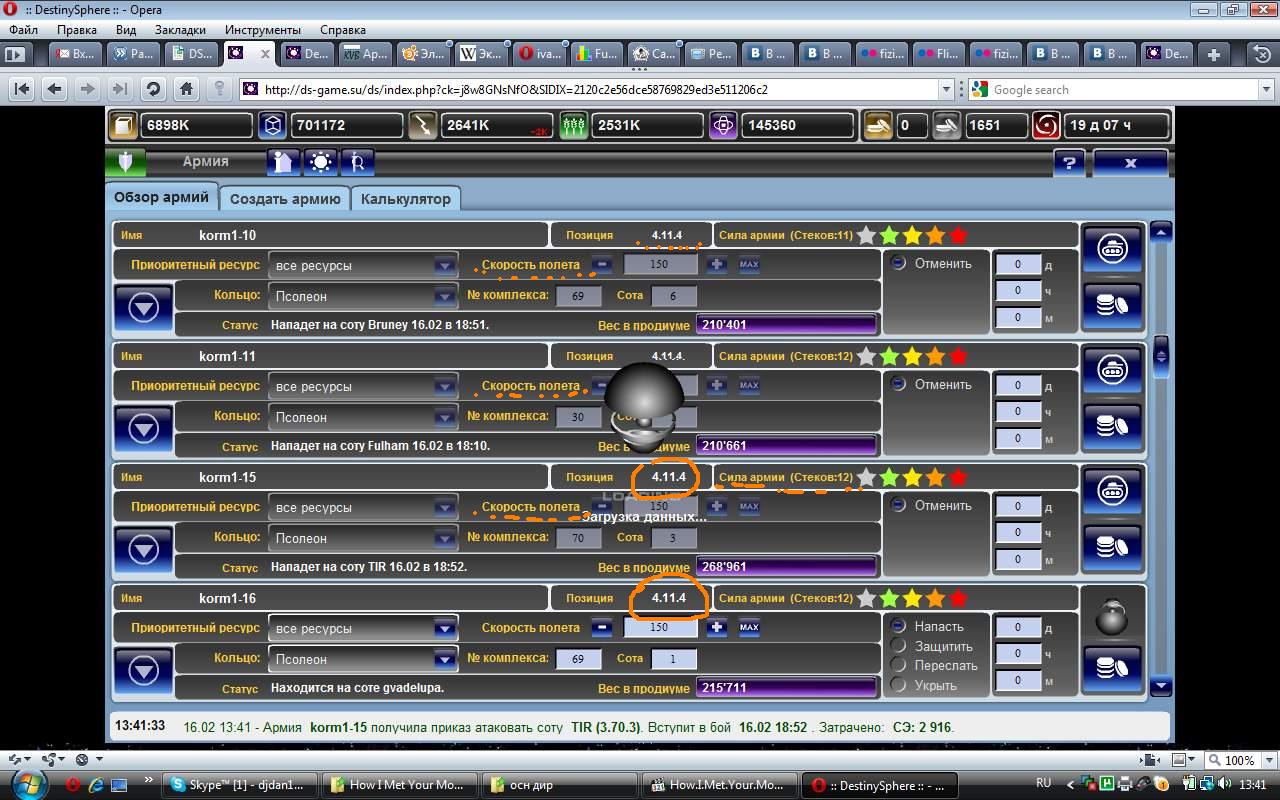The height and width of the screenshot is (800, 1280).
Task: Click the tank icon for army korm1-10
Action: click(1112, 249)
